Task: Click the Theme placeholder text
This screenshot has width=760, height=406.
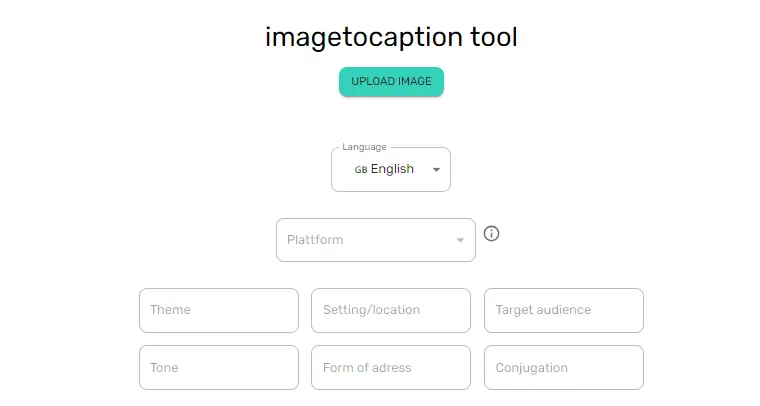Action: click(x=170, y=310)
